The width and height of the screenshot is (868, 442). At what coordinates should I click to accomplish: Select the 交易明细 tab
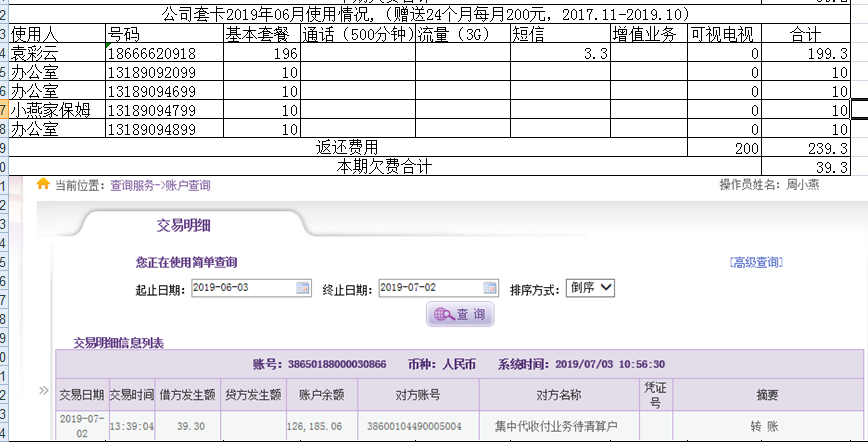(183, 226)
